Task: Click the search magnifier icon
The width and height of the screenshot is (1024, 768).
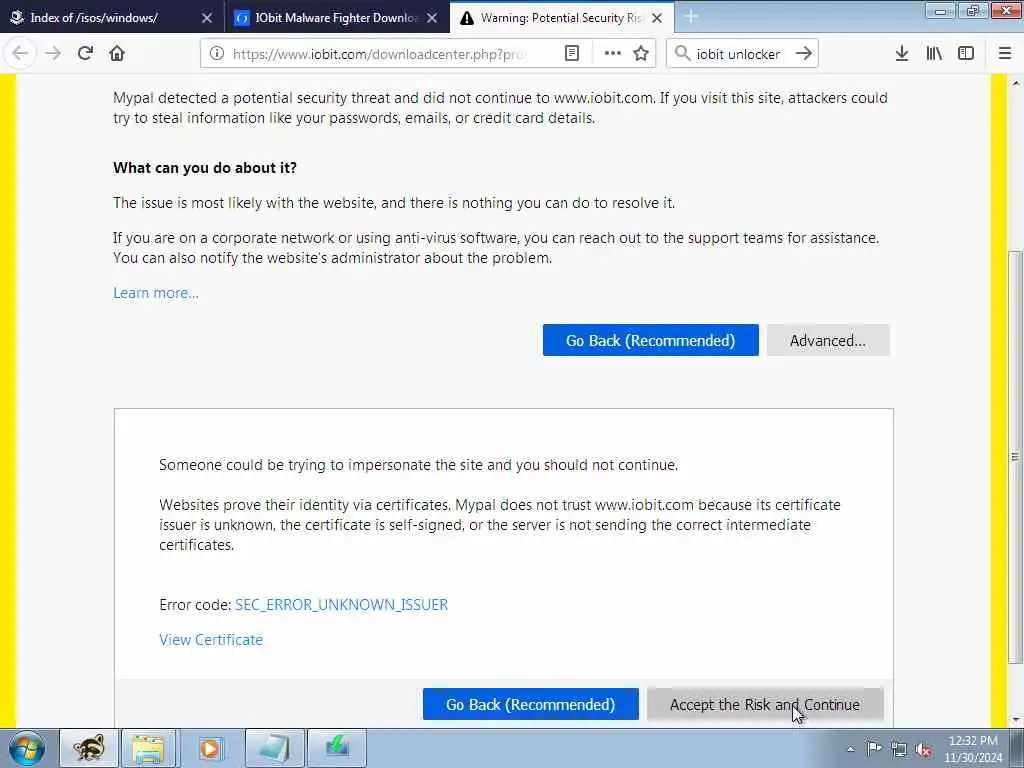Action: click(x=682, y=54)
